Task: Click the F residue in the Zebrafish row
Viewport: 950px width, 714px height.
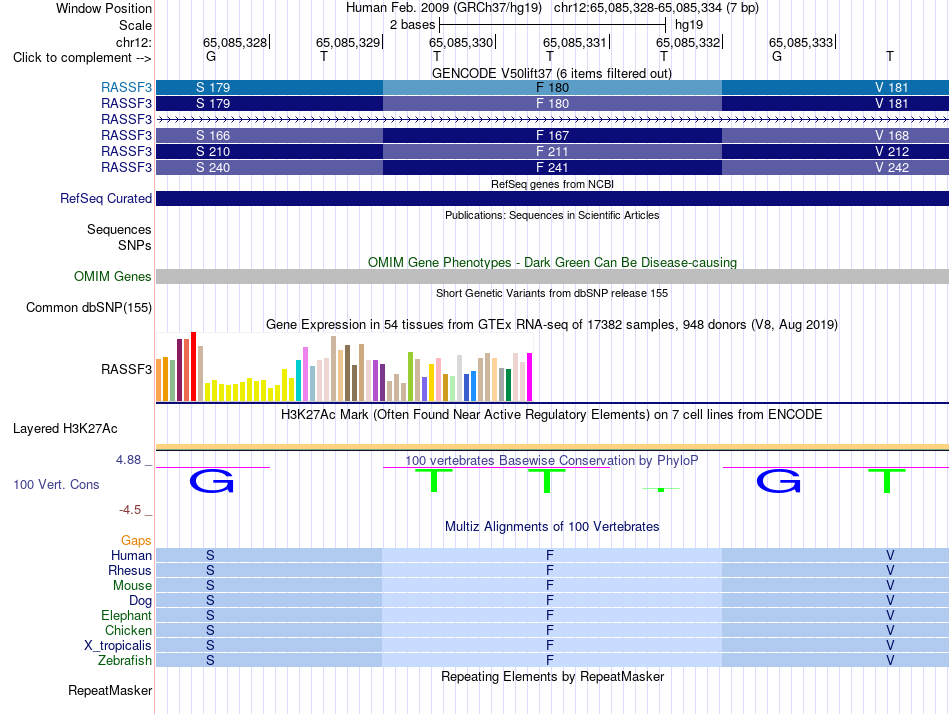Action: tap(550, 660)
